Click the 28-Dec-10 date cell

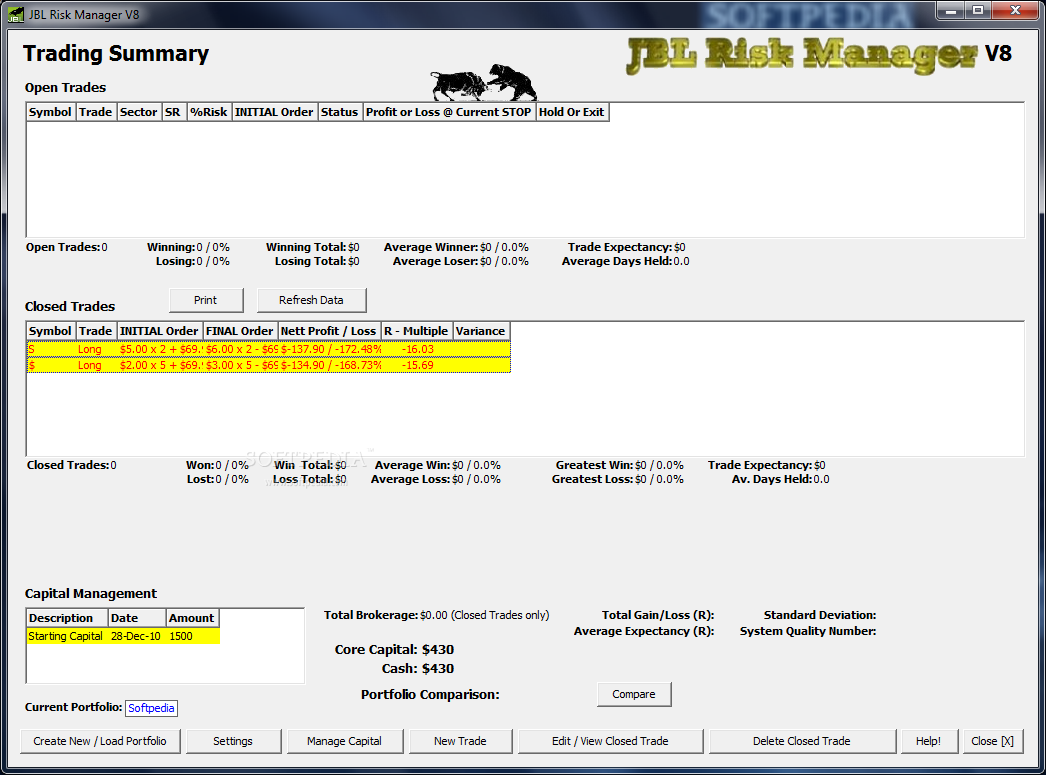[x=136, y=636]
